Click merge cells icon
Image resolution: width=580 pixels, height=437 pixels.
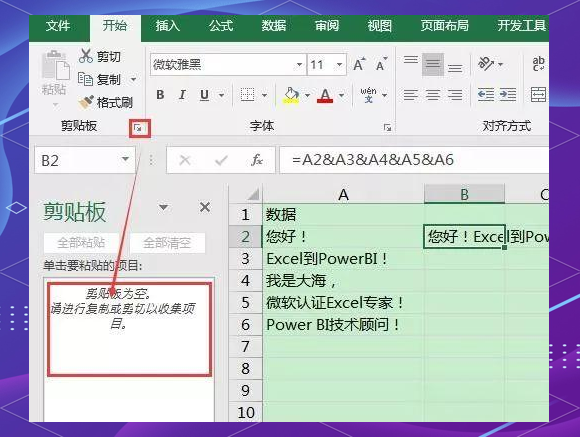click(538, 95)
